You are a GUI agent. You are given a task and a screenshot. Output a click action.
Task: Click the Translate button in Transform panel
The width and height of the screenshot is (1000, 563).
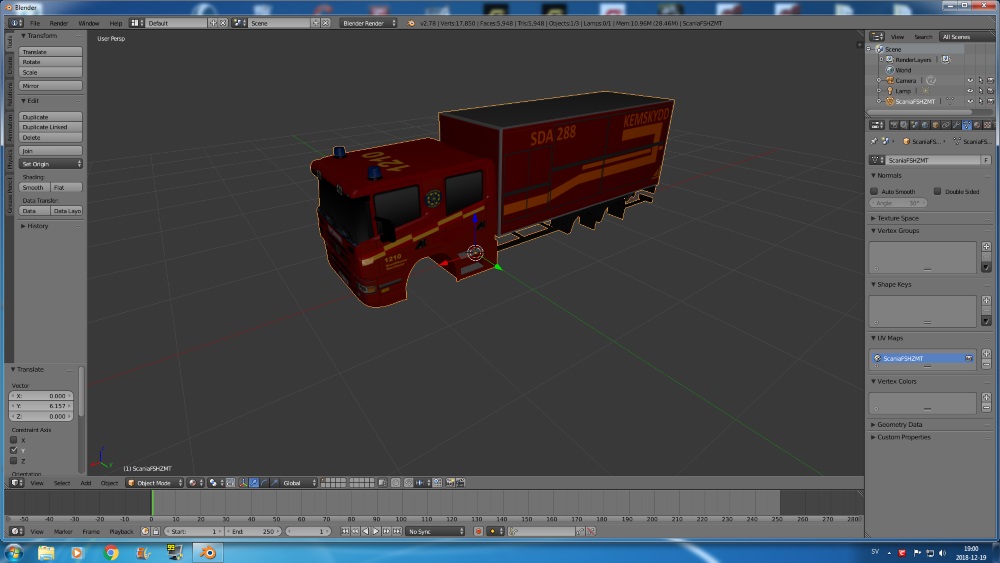pos(50,52)
